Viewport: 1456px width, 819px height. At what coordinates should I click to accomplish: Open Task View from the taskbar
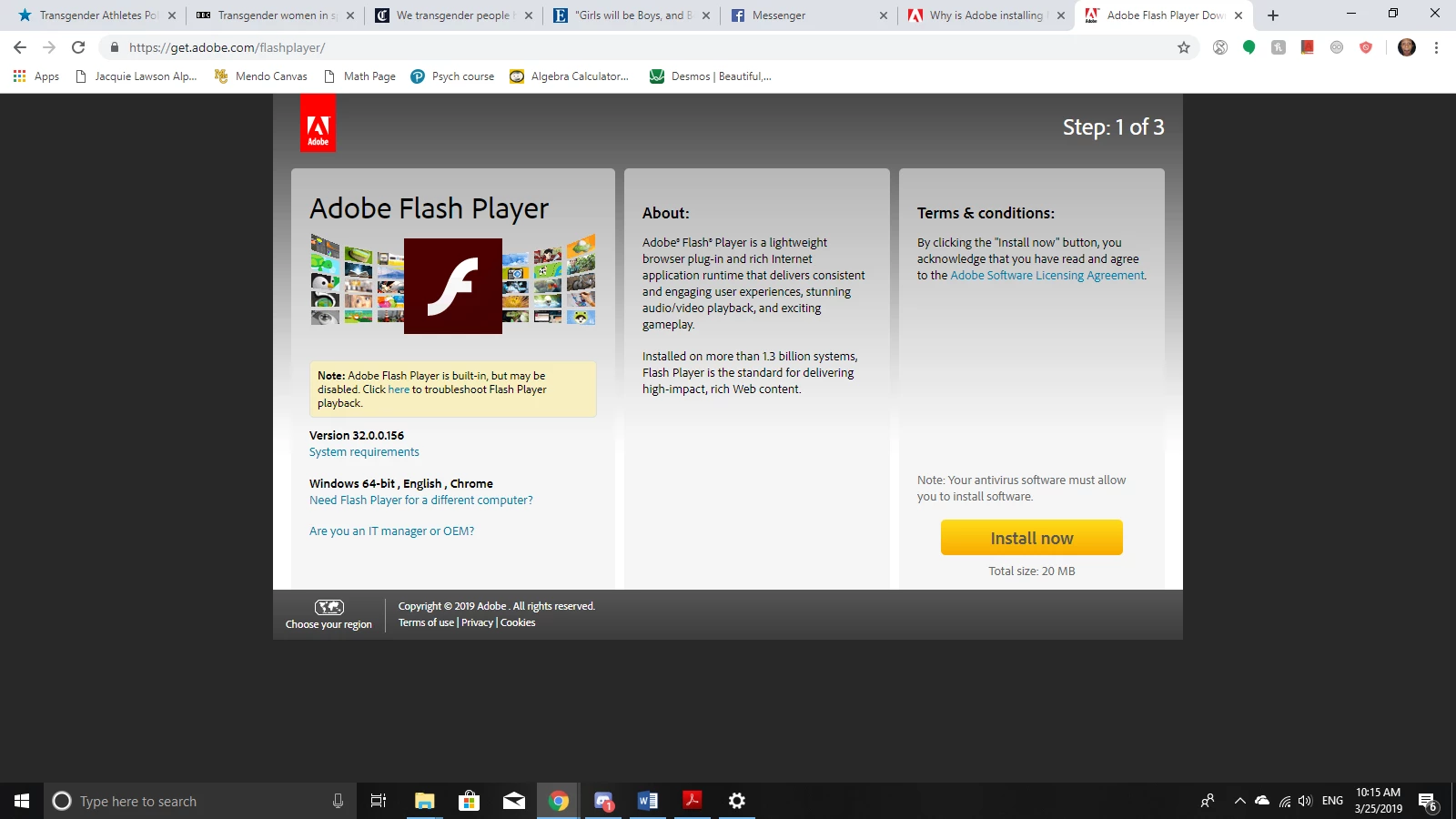pyautogui.click(x=379, y=801)
